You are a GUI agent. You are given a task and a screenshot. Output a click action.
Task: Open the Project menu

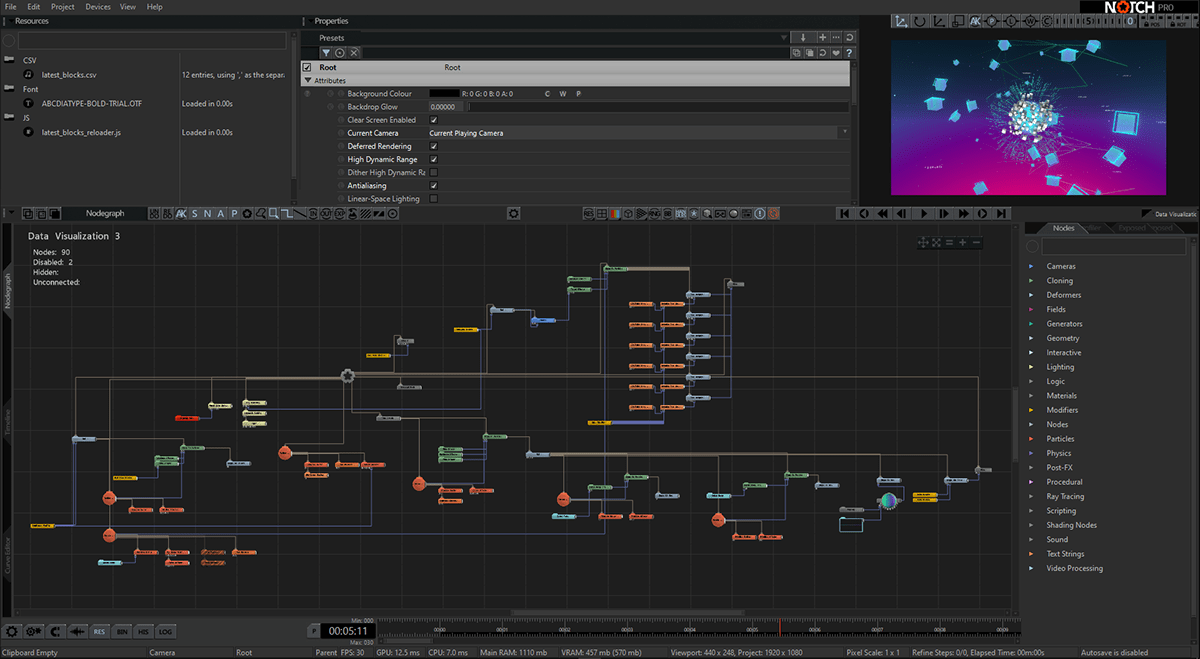tap(63, 7)
